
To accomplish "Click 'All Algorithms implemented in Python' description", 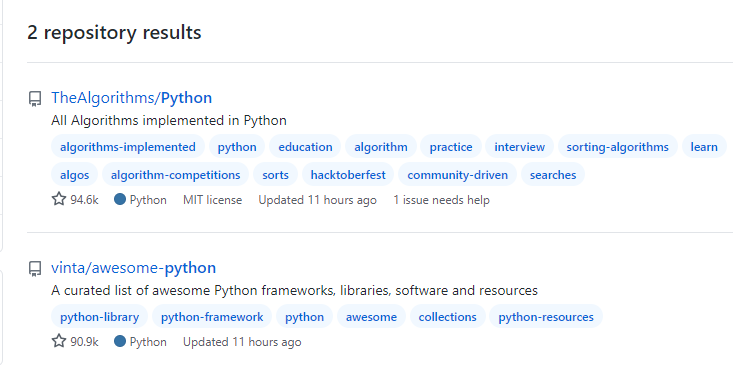I will tap(169, 121).
